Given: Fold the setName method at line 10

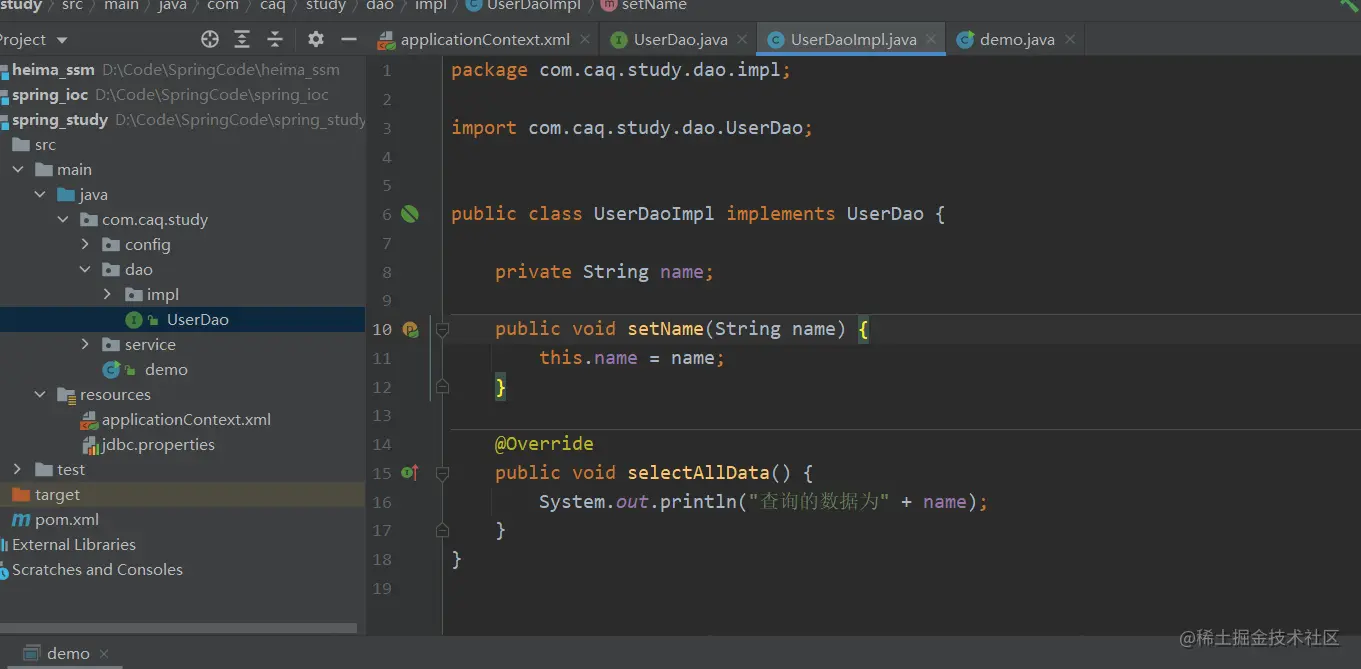Looking at the screenshot, I should pos(442,329).
